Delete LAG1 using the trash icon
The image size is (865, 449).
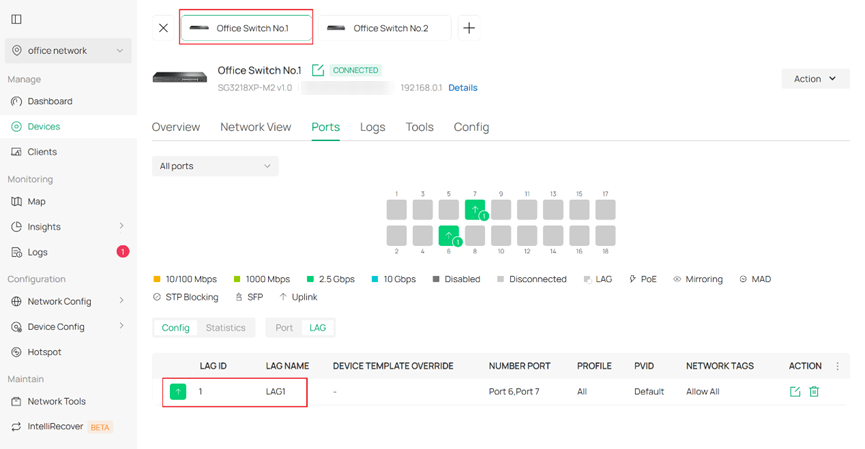click(x=814, y=391)
